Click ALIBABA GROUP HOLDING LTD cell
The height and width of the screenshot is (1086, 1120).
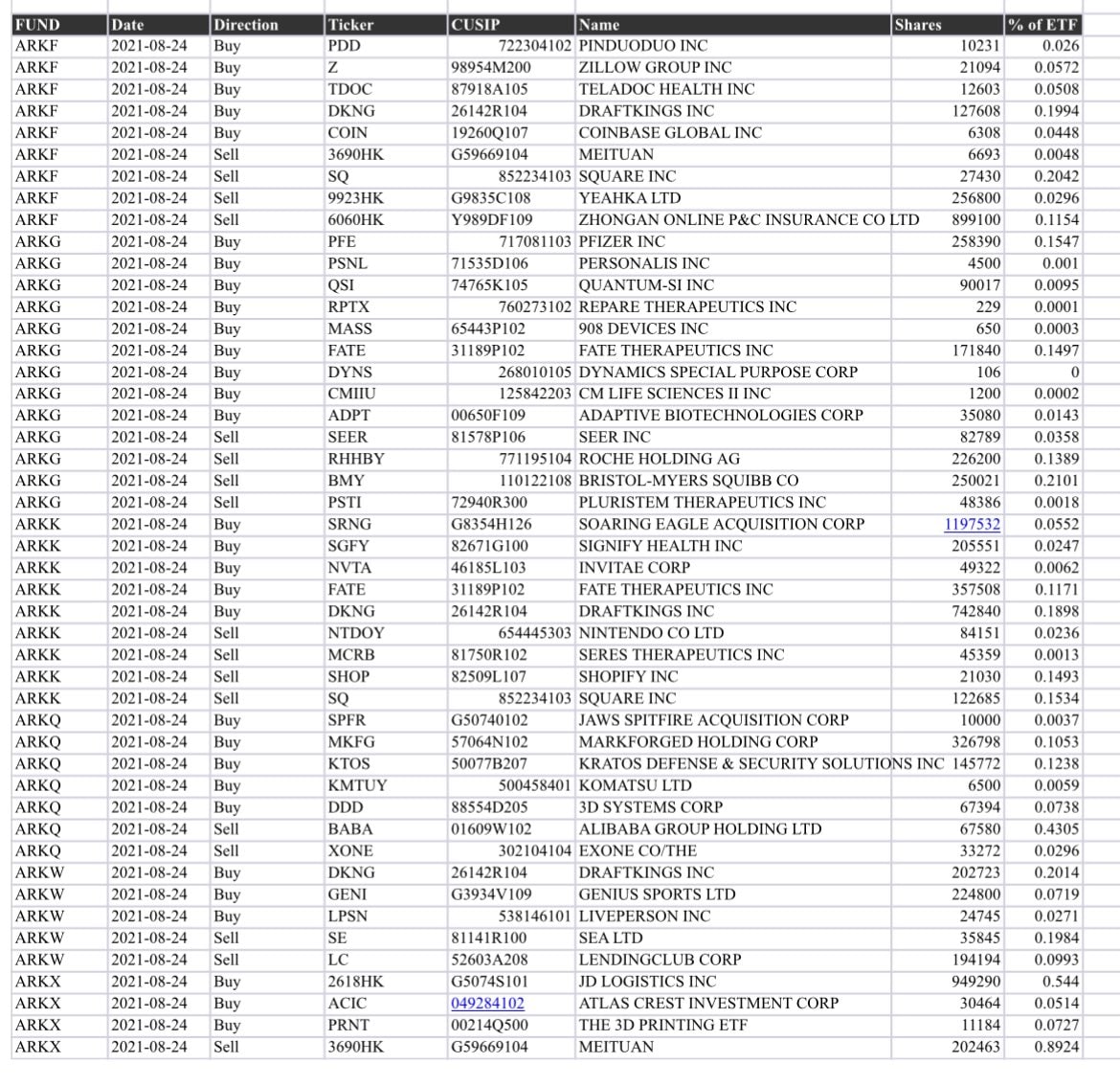coord(733,829)
